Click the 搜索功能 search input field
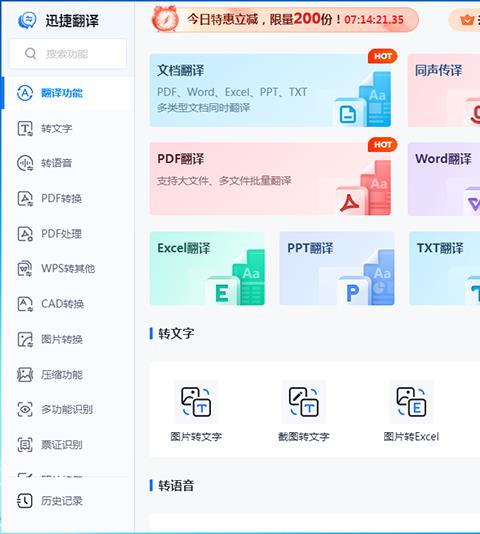Screen dimensions: 480x534 [x=68, y=53]
